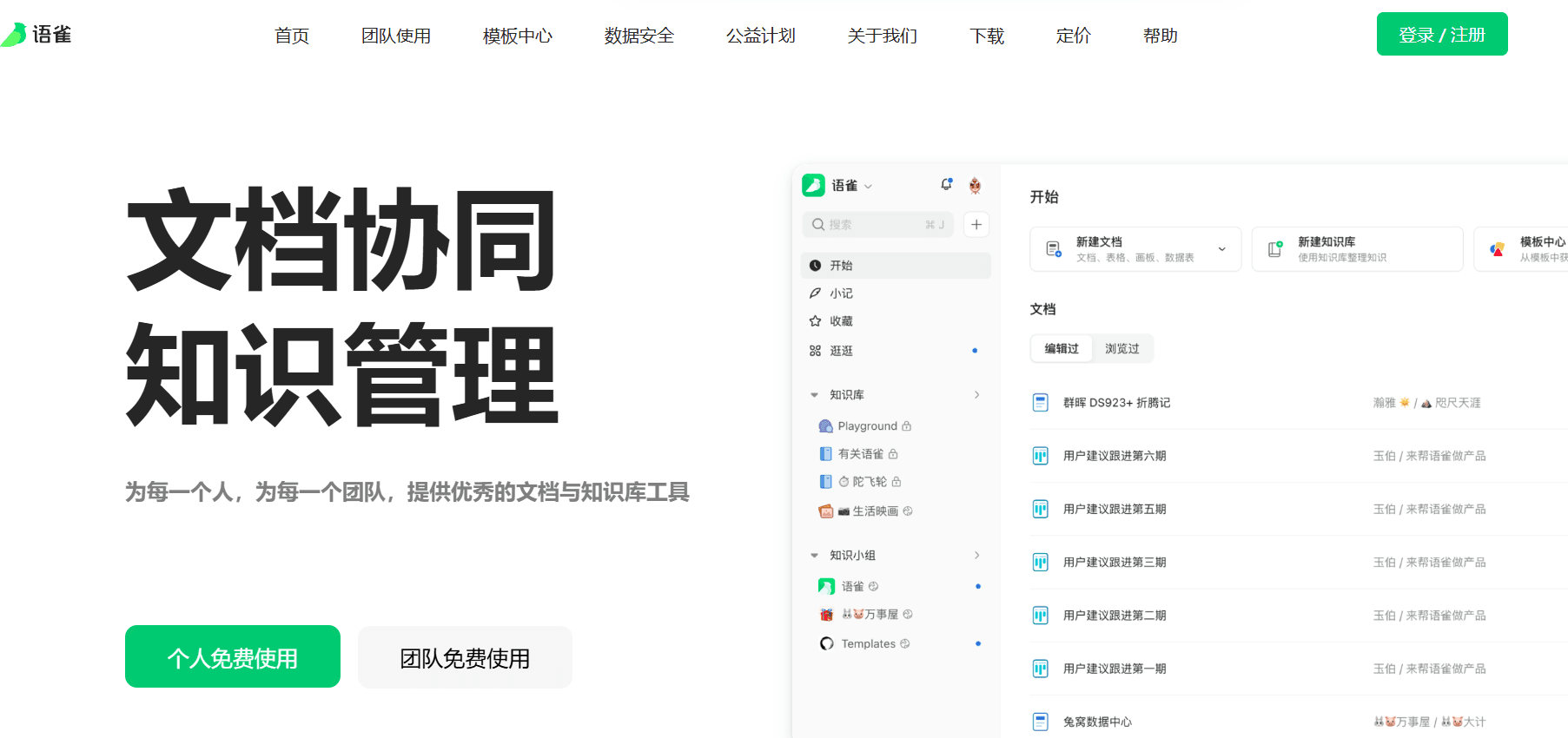Image resolution: width=1568 pixels, height=738 pixels.
Task: Click document icon of 兔窝数据中心
Action: tap(1040, 722)
